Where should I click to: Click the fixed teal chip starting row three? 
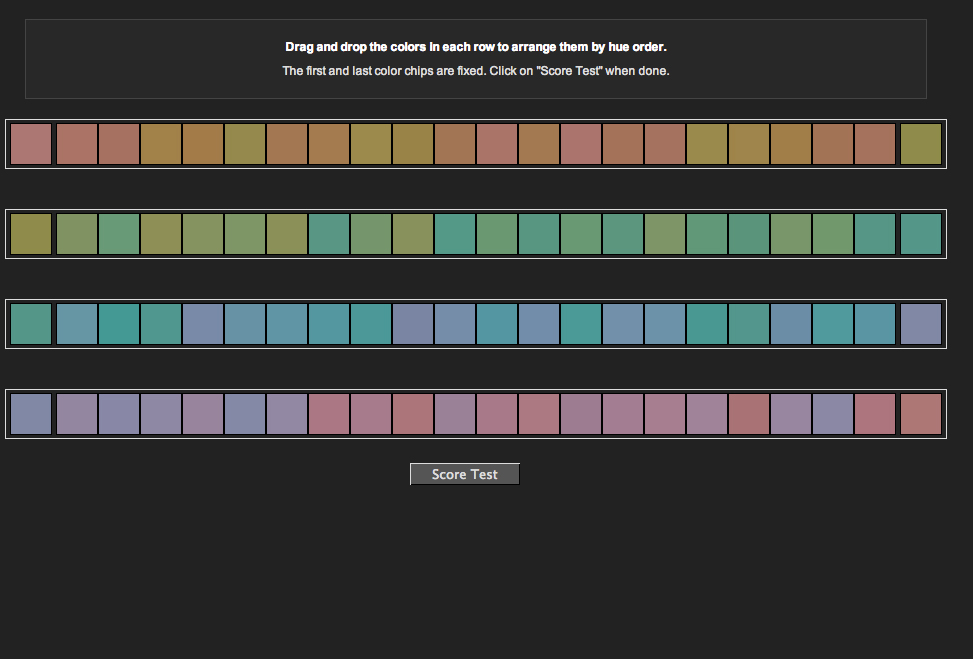click(x=30, y=323)
